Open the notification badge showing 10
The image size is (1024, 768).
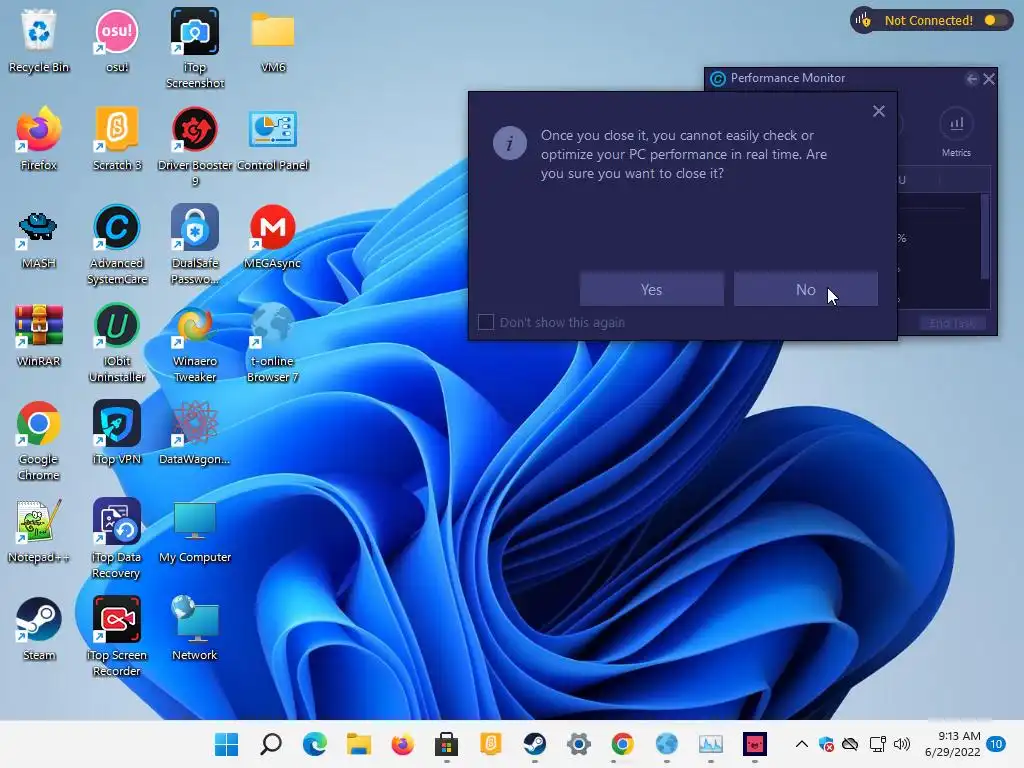996,744
